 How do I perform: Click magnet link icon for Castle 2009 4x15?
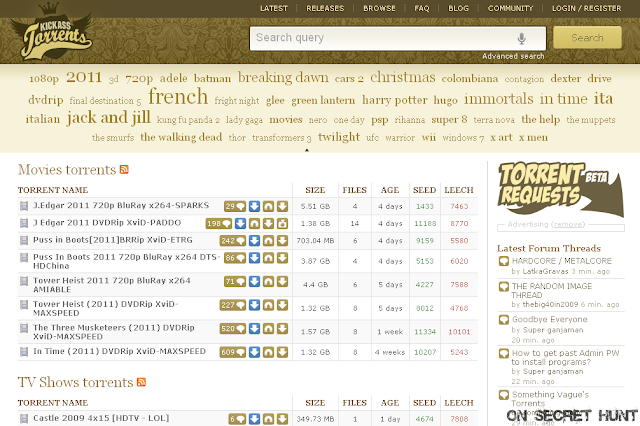pyautogui.click(x=268, y=419)
